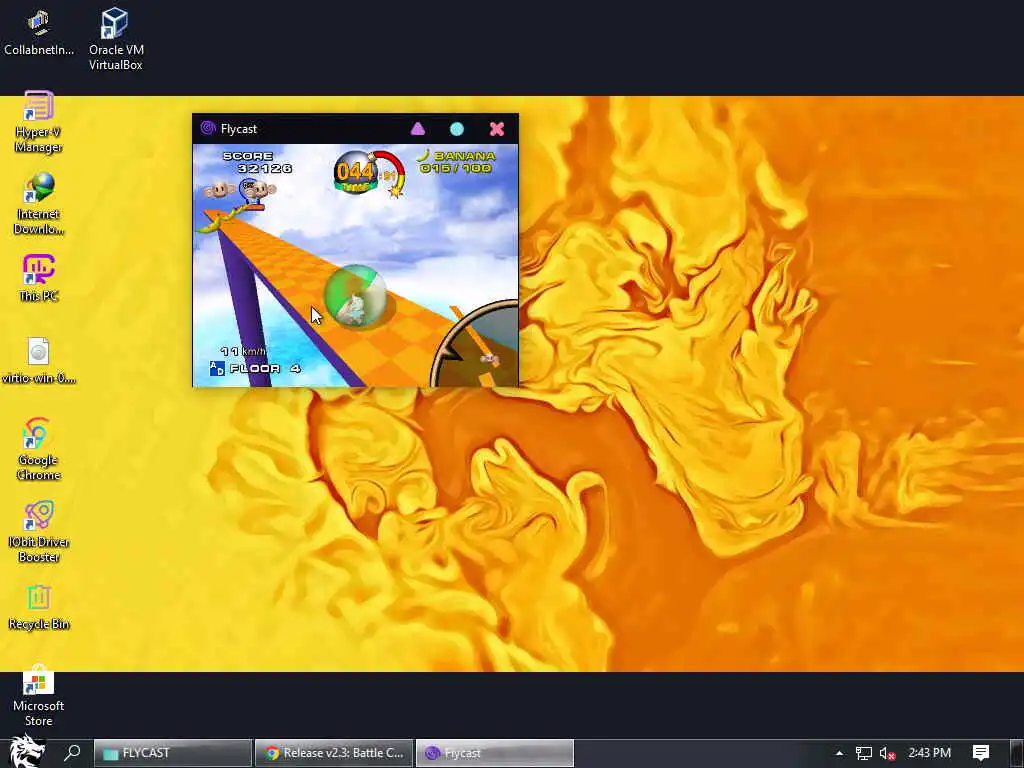Open the notification center icon
The height and width of the screenshot is (768, 1024).
980,752
